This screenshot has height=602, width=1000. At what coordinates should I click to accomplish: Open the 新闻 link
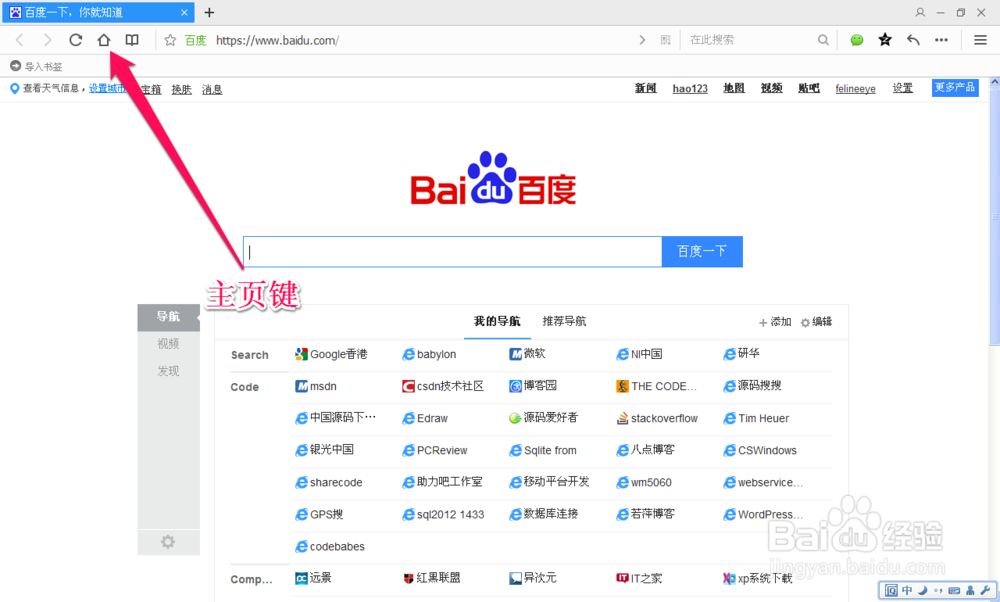[x=645, y=89]
